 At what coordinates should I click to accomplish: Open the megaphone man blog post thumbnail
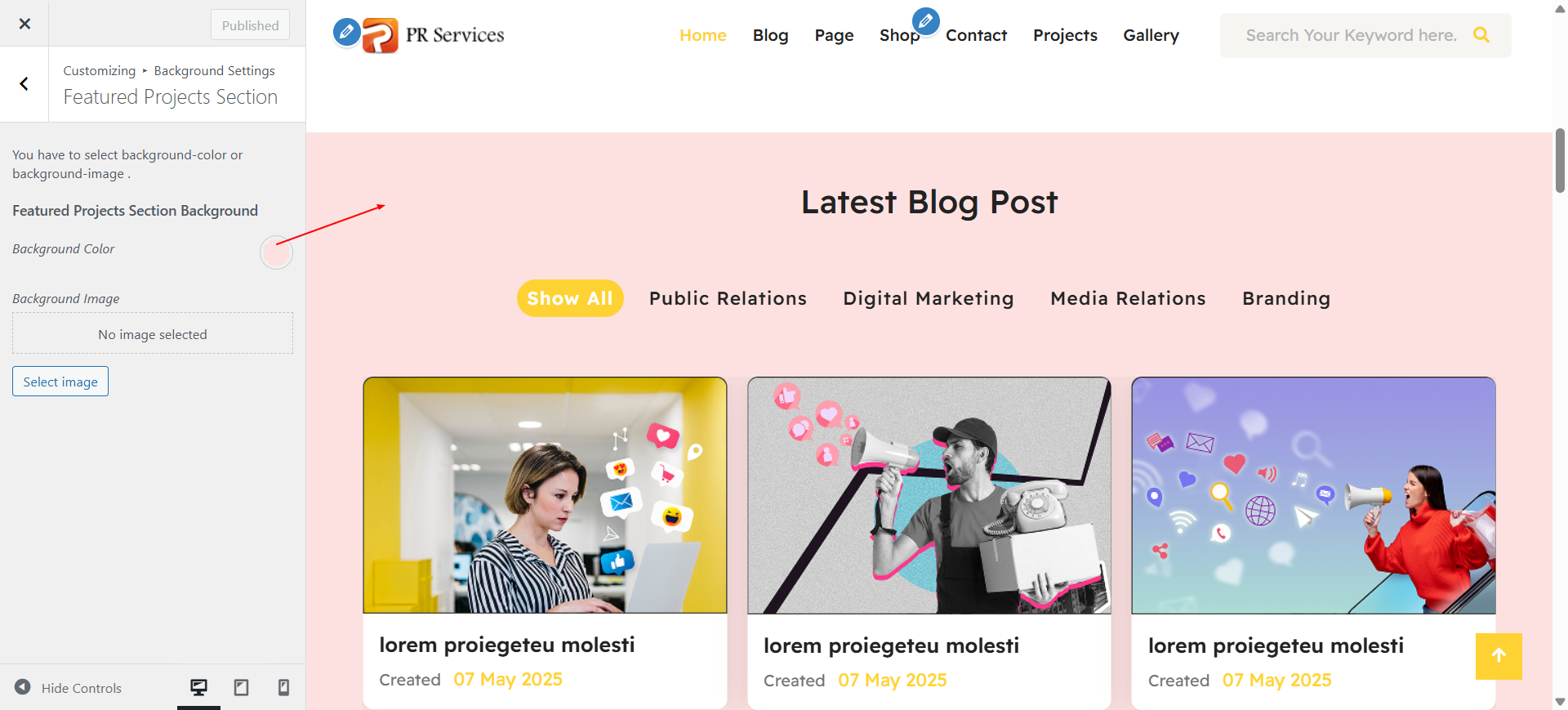coord(929,495)
